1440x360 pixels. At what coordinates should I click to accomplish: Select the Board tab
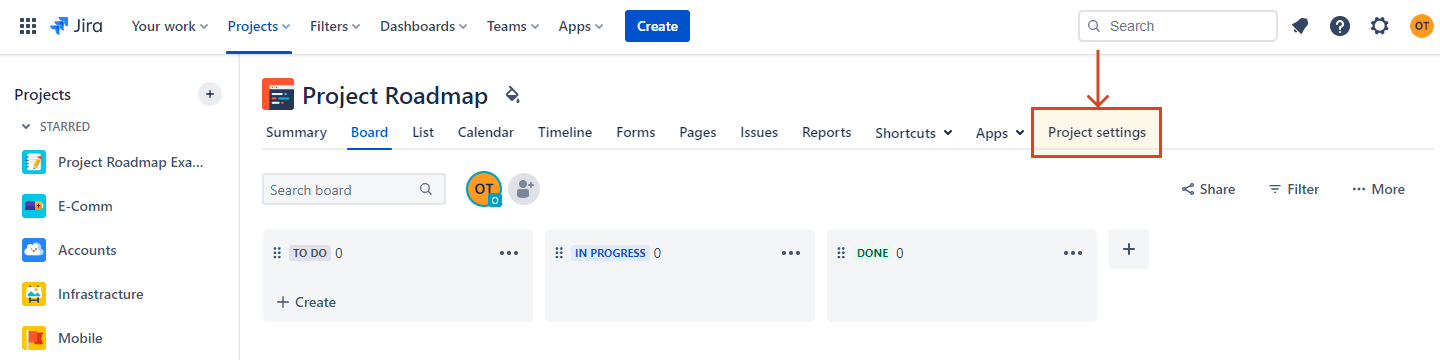pos(369,132)
